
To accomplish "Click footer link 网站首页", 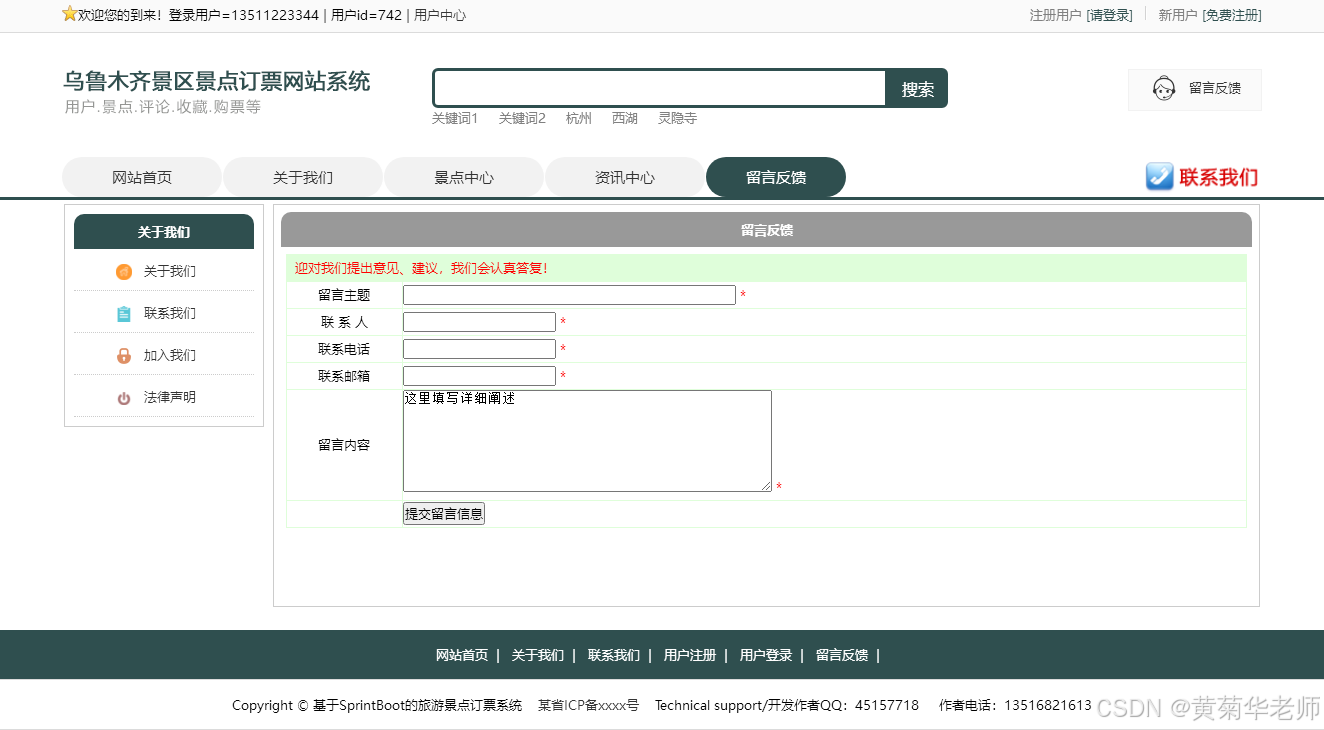I will [x=462, y=656].
